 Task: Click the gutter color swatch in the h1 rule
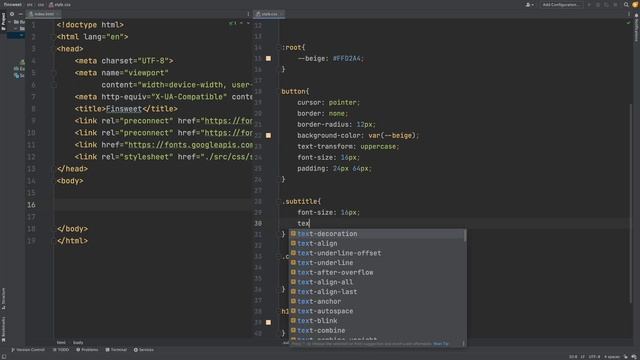pyautogui.click(x=269, y=322)
